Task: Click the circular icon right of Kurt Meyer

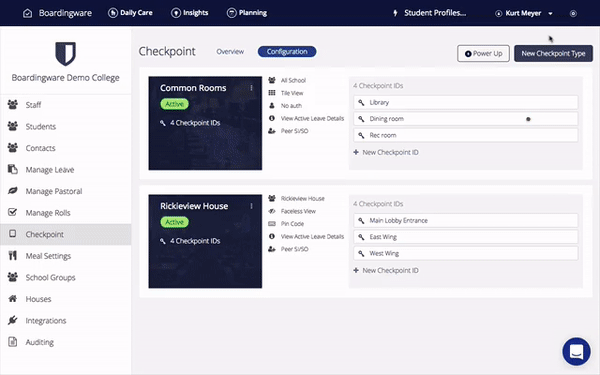Action: (573, 13)
